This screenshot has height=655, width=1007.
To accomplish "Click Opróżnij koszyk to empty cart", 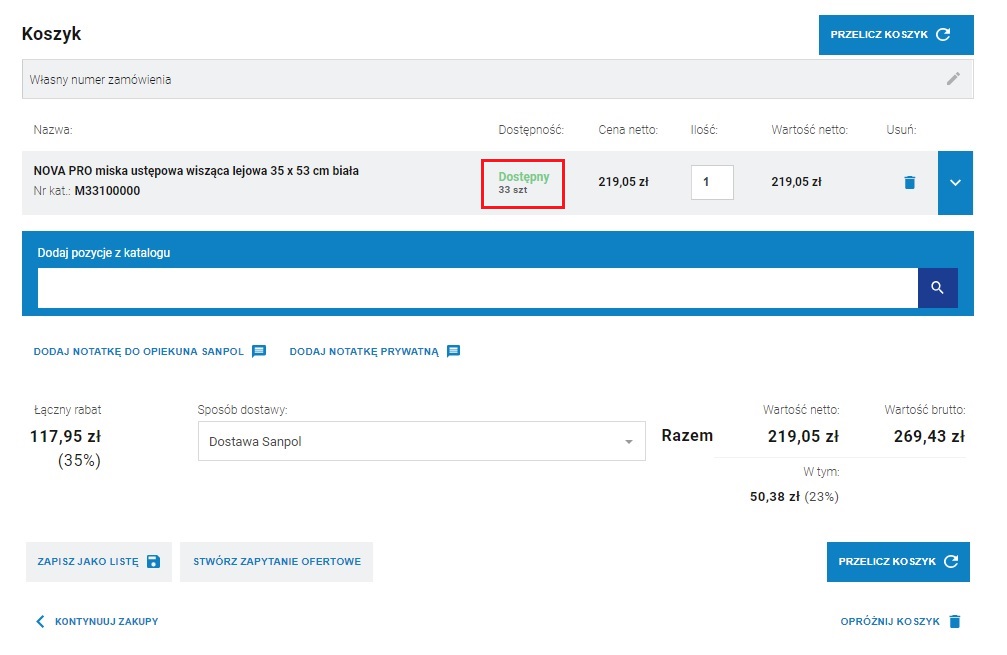I will 900,622.
